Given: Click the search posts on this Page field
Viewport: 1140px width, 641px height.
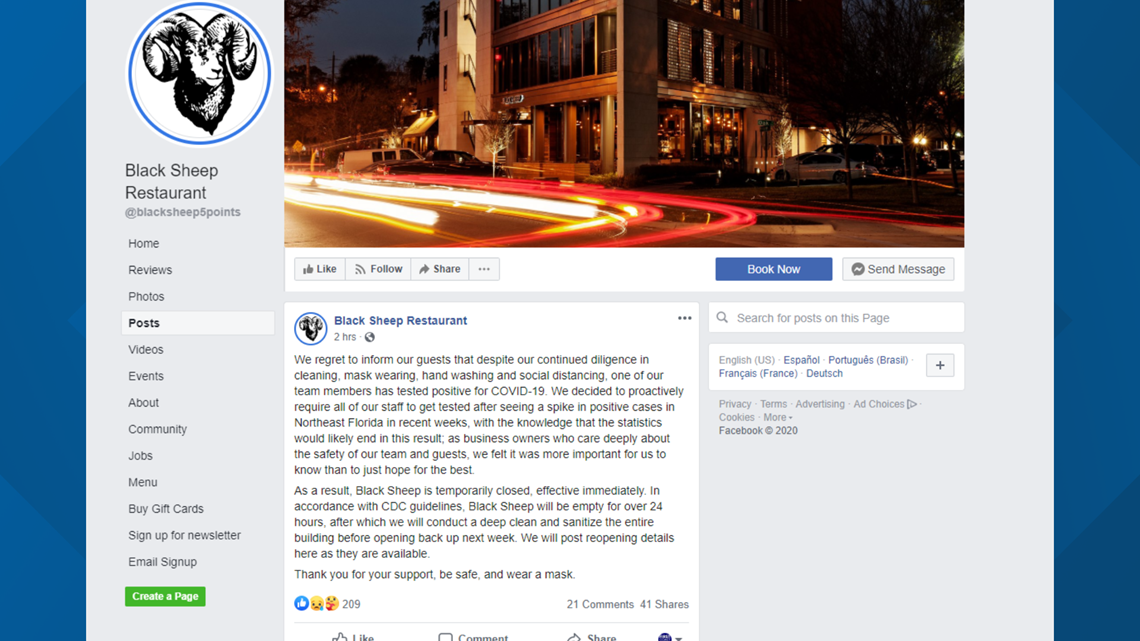Looking at the screenshot, I should (x=836, y=318).
